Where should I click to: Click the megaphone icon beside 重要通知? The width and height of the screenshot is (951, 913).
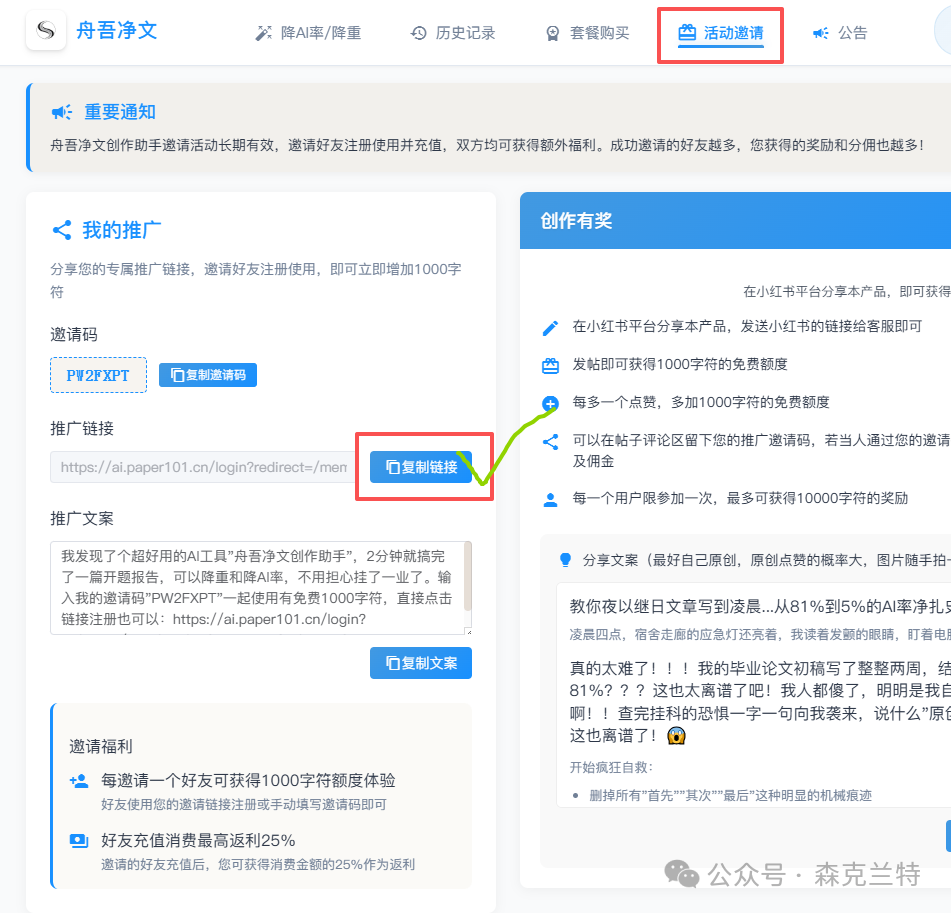[x=62, y=112]
